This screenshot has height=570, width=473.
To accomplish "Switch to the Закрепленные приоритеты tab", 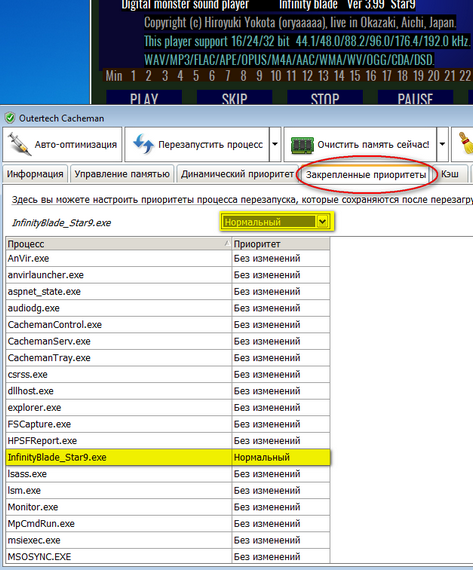I will [365, 174].
